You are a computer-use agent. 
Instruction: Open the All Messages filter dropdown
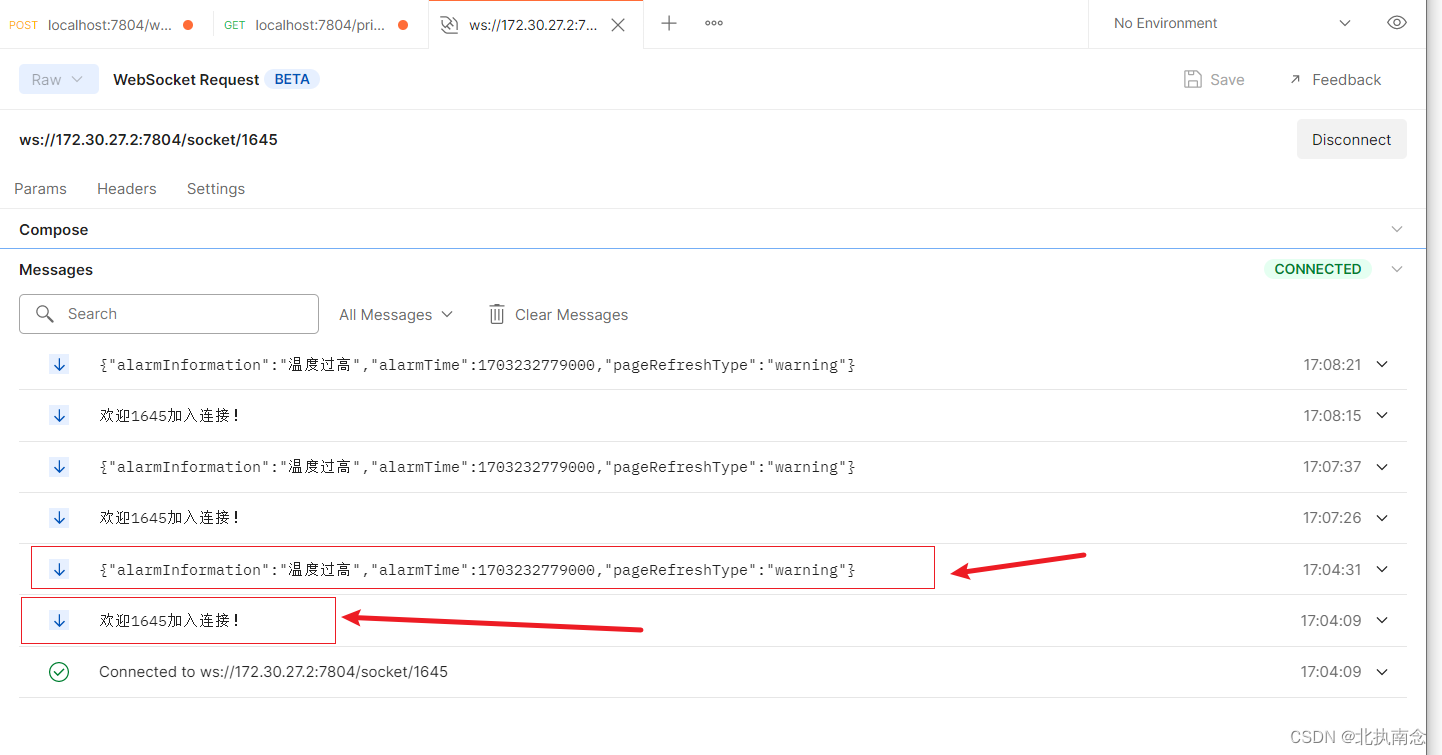[x=396, y=314]
